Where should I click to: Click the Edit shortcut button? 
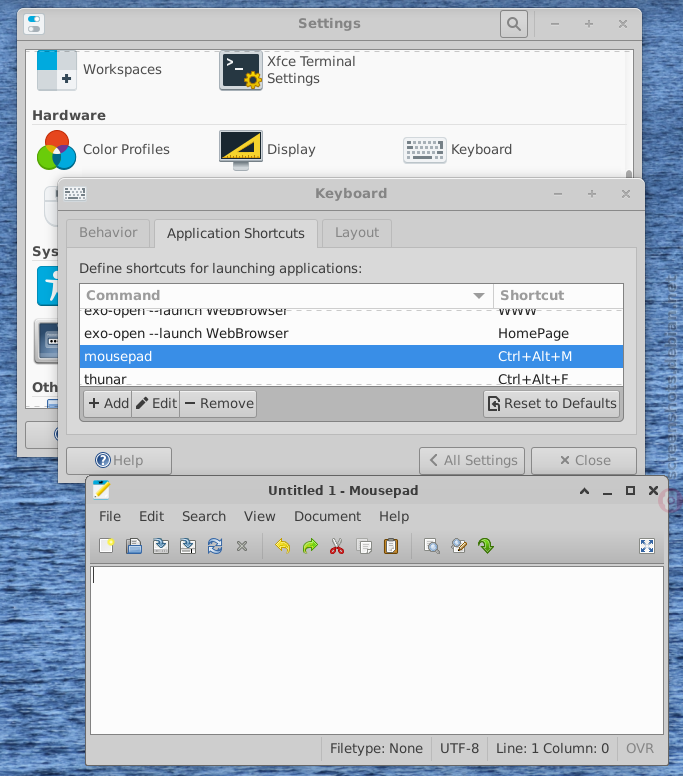pyautogui.click(x=156, y=403)
